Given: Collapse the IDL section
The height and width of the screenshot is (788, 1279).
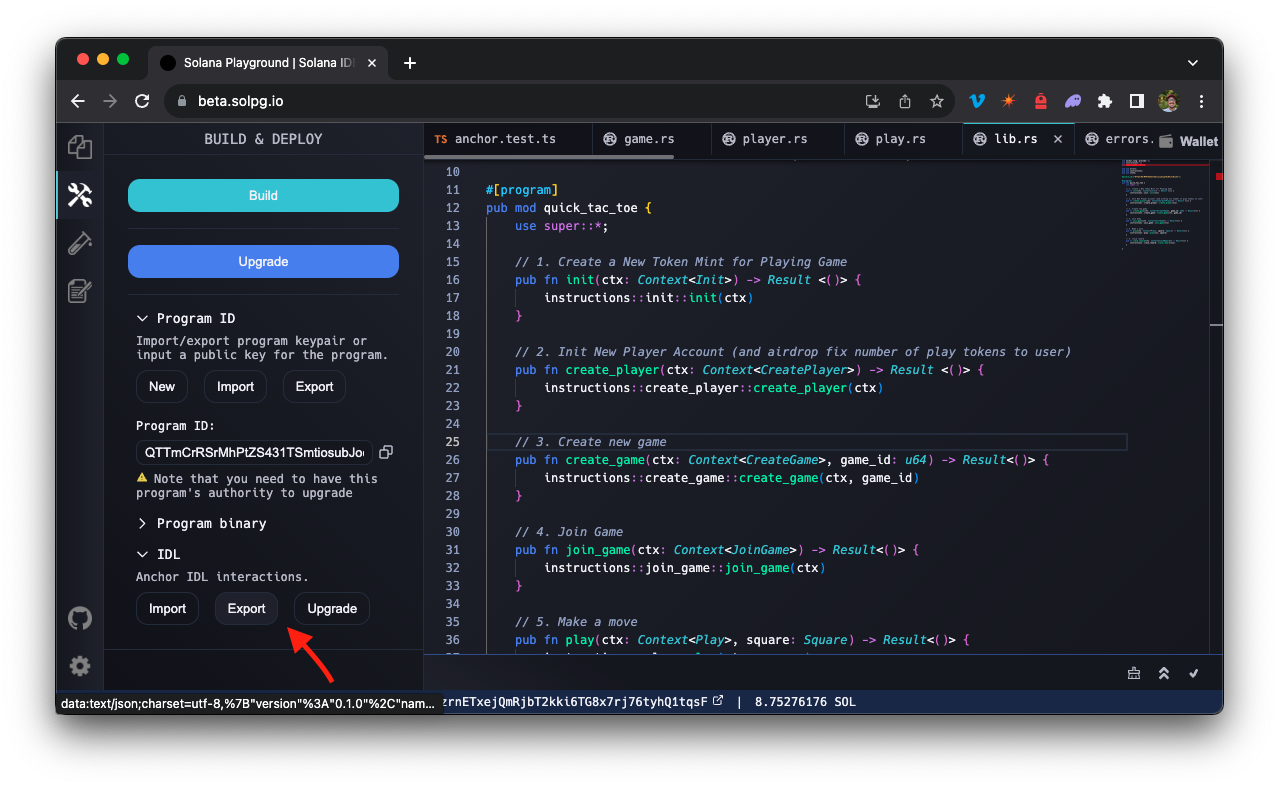Looking at the screenshot, I should pyautogui.click(x=159, y=554).
